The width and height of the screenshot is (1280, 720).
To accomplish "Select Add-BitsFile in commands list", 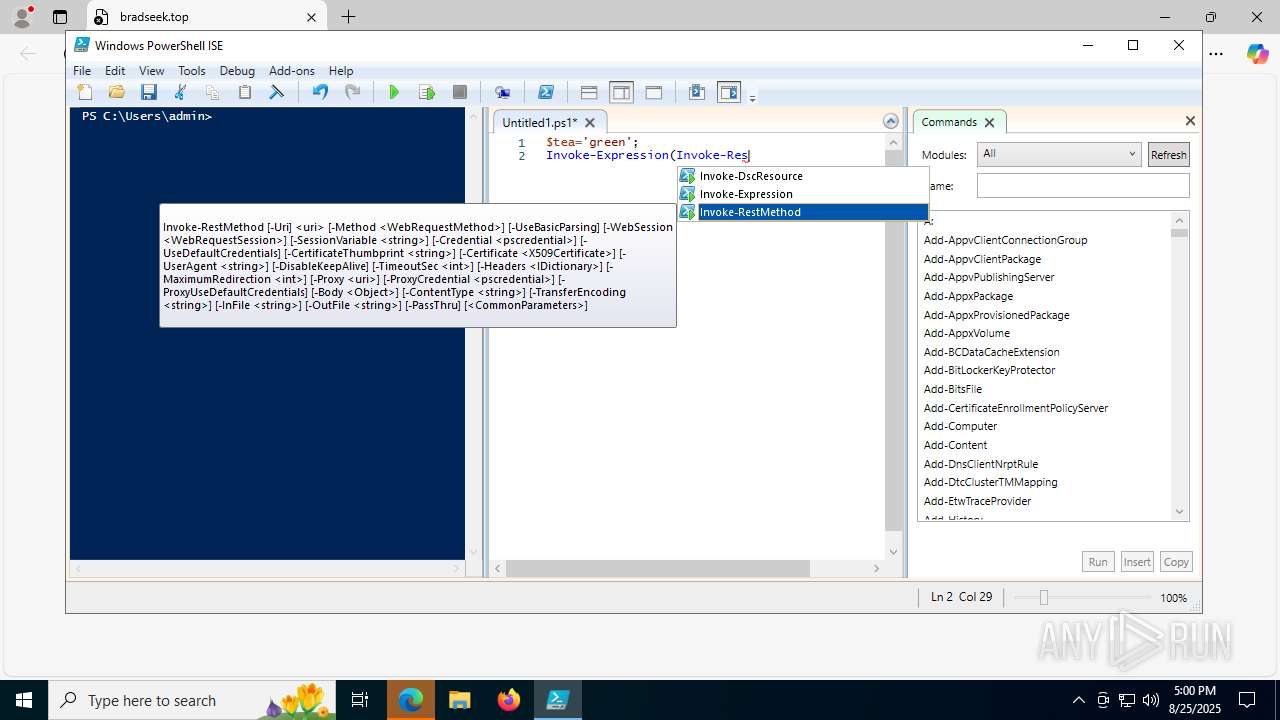I will (x=953, y=389).
